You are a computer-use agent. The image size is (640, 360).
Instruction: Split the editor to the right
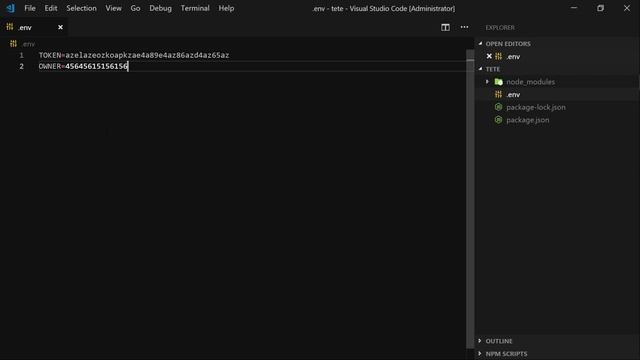pos(445,27)
